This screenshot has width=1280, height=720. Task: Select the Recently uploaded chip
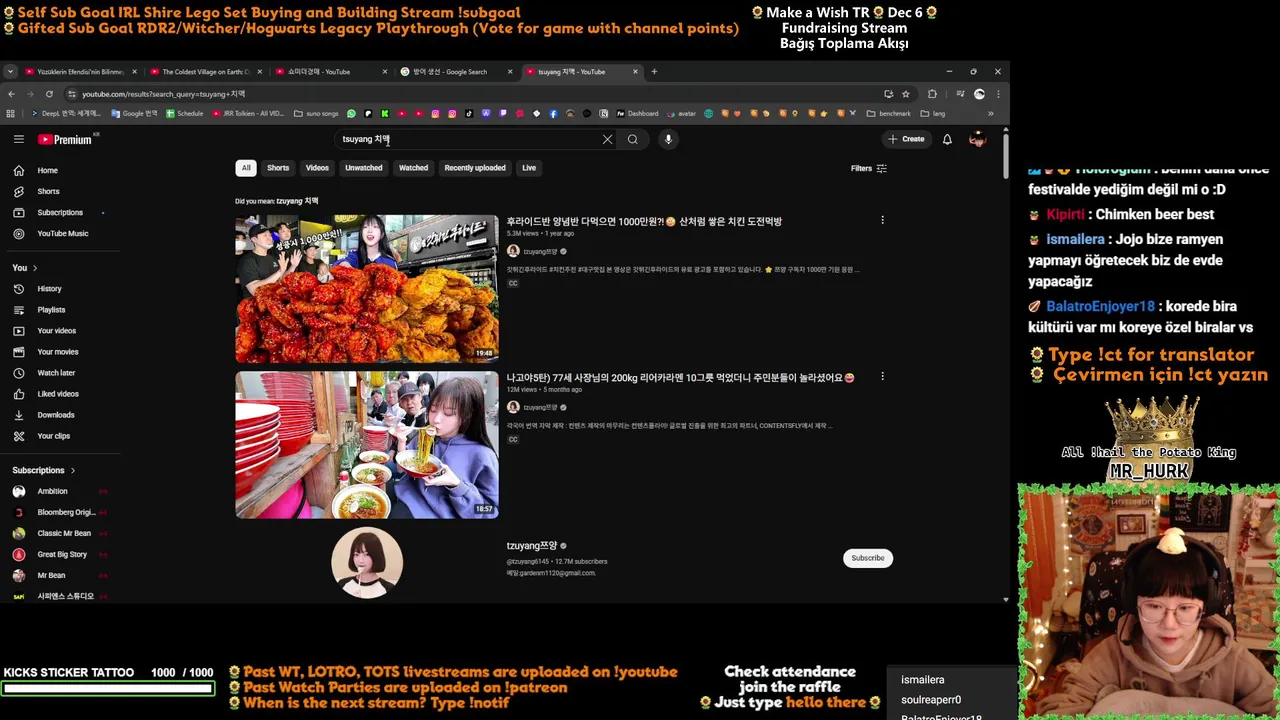[475, 168]
